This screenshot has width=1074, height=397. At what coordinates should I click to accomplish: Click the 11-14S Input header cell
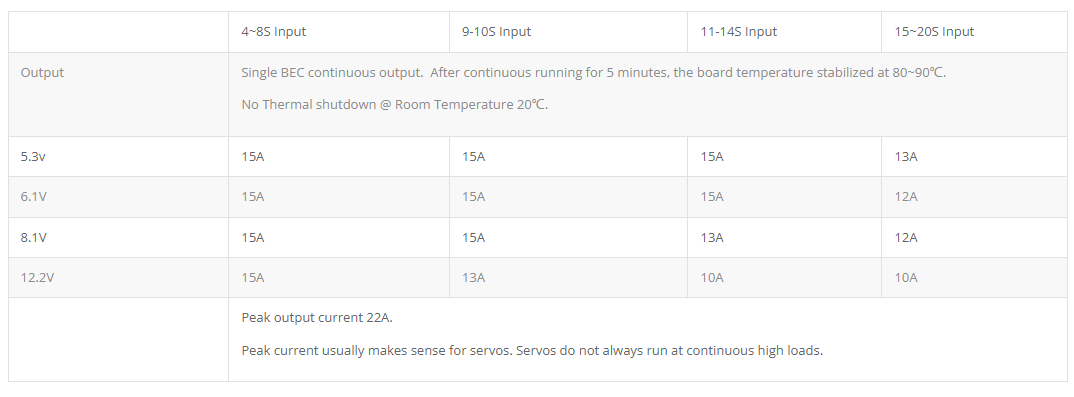(738, 31)
